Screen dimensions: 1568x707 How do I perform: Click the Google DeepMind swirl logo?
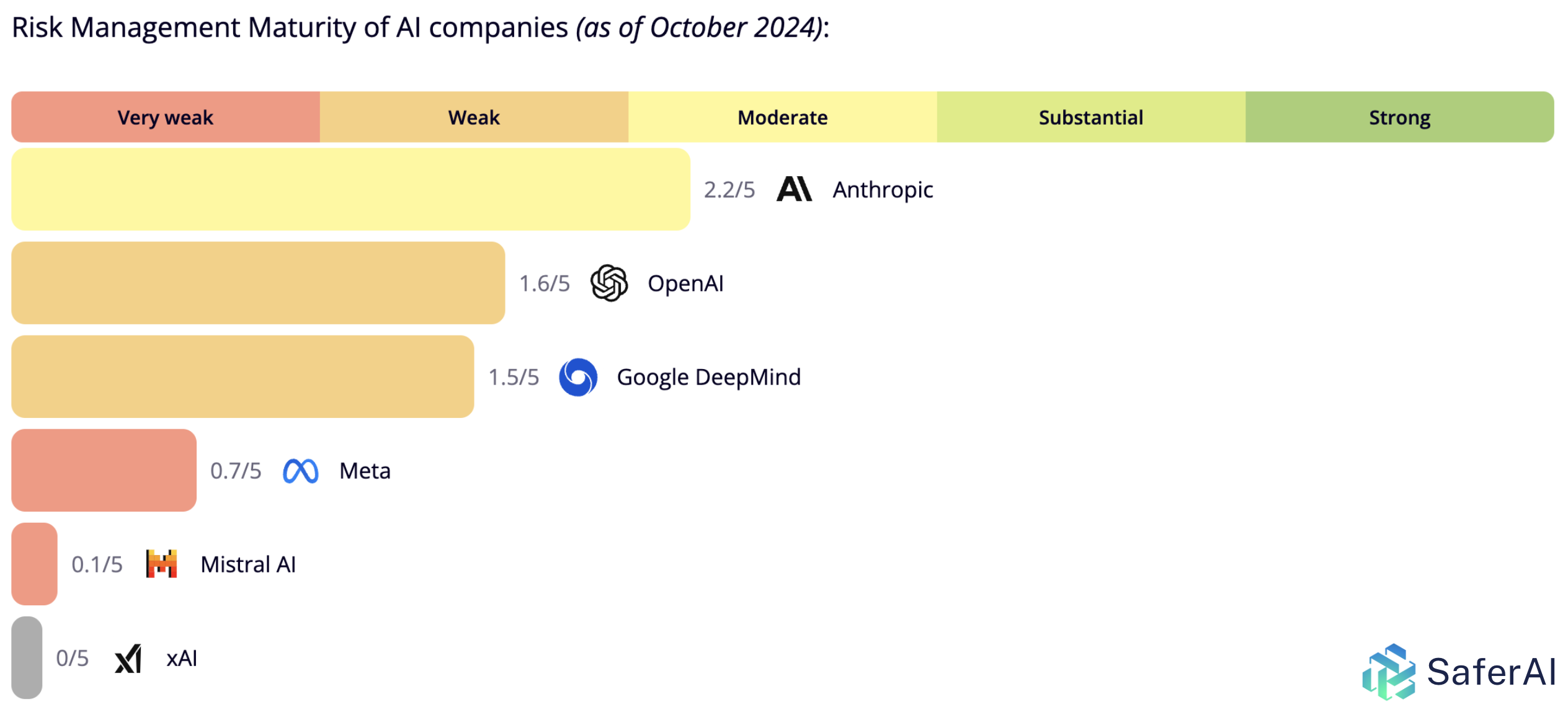click(577, 377)
